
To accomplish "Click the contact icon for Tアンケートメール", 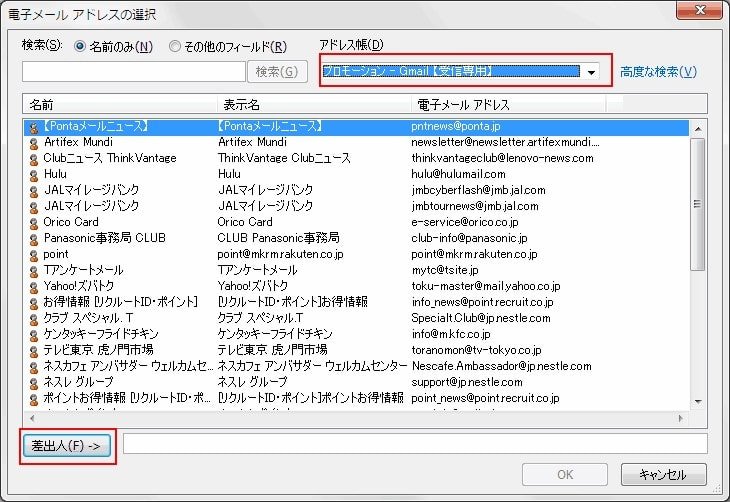I will coord(34,271).
